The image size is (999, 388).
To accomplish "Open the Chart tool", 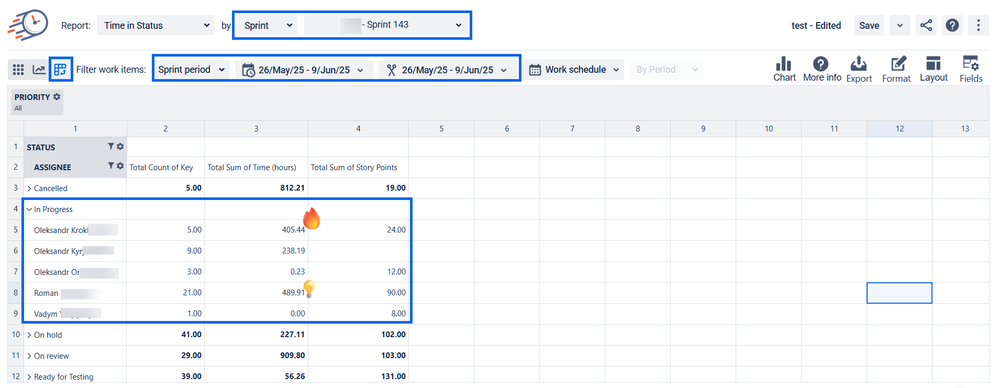I will pyautogui.click(x=784, y=69).
